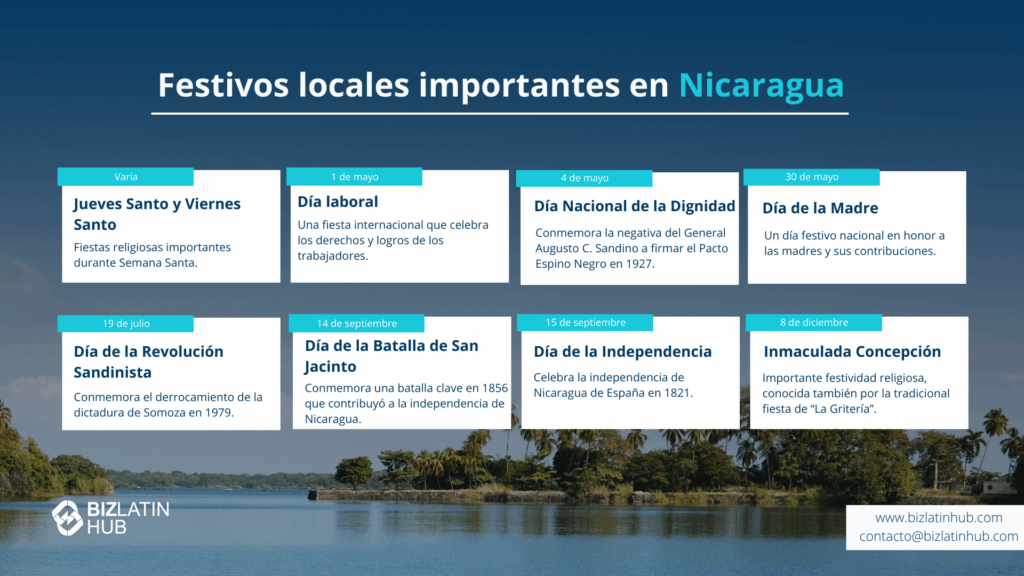Click the "14 de septiembre" date label
Viewport: 1024px width, 576px height.
pos(357,323)
